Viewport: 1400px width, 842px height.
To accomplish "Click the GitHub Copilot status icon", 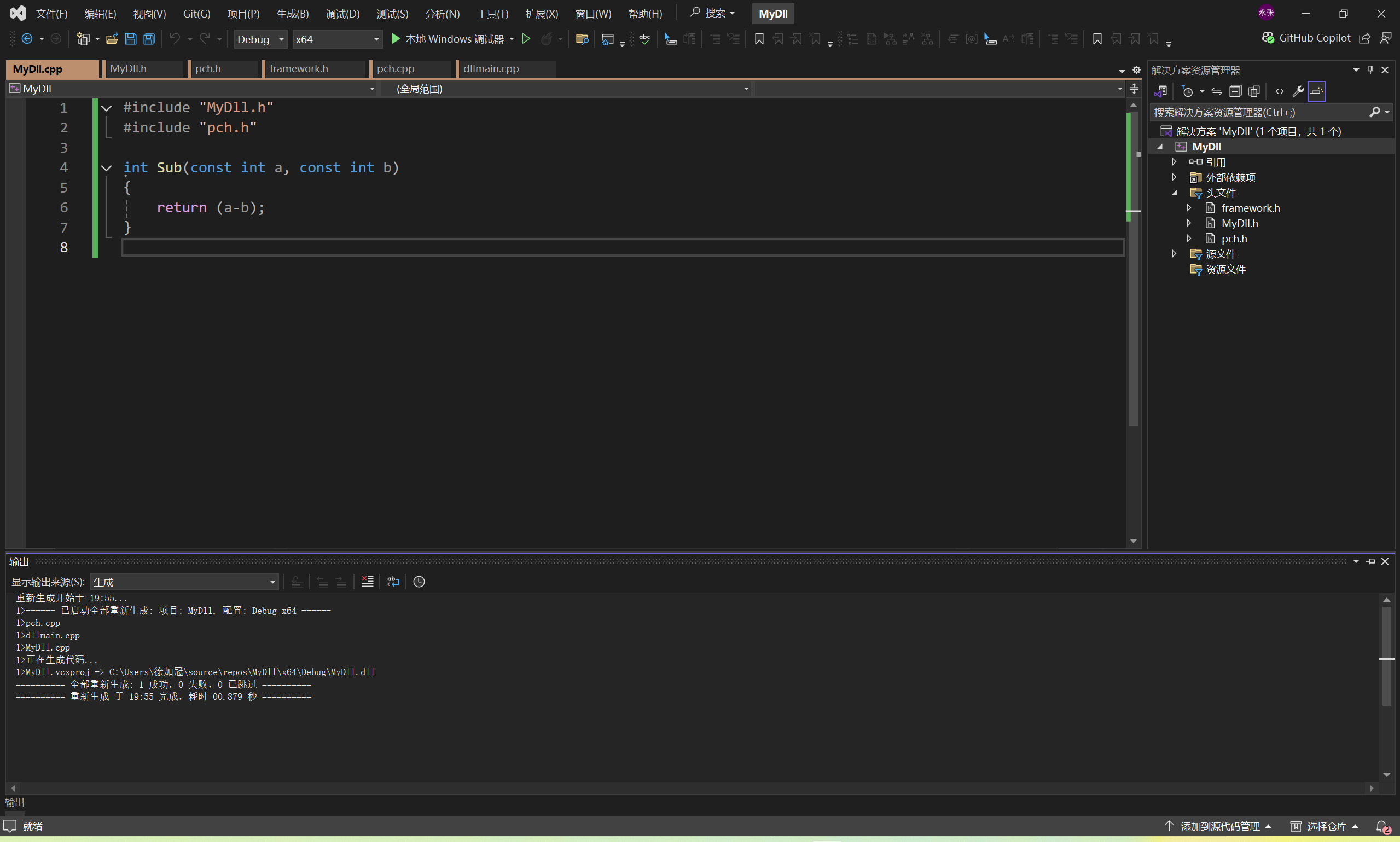I will [1268, 38].
